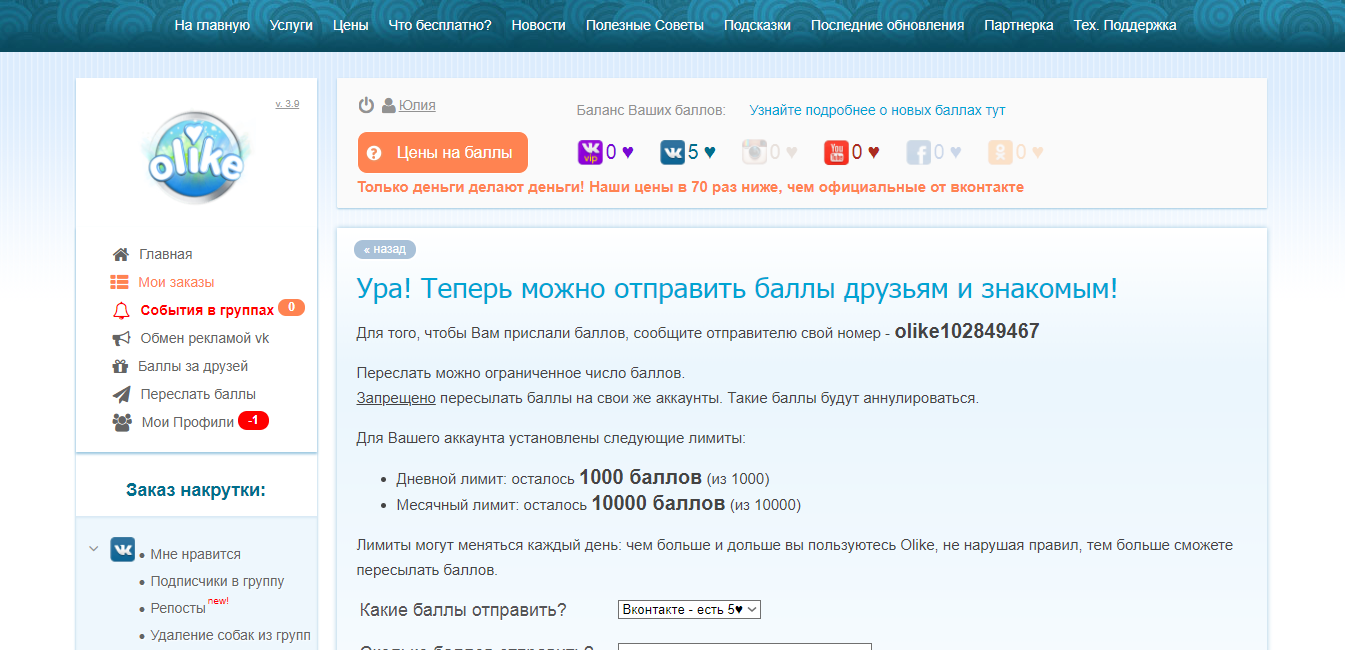1345x650 pixels.
Task: Click the Месячный лимит 10000 баллов line
Action: click(x=598, y=504)
